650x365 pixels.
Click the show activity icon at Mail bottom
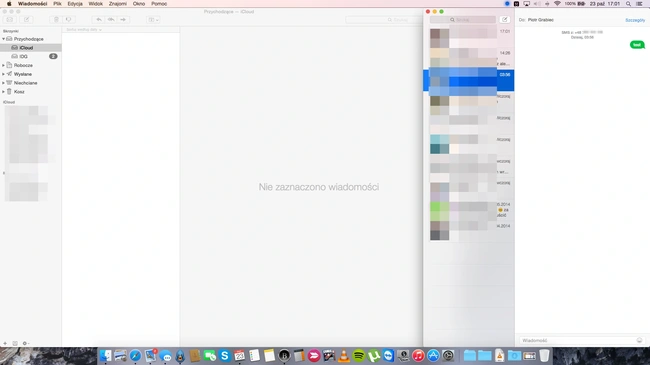15,343
